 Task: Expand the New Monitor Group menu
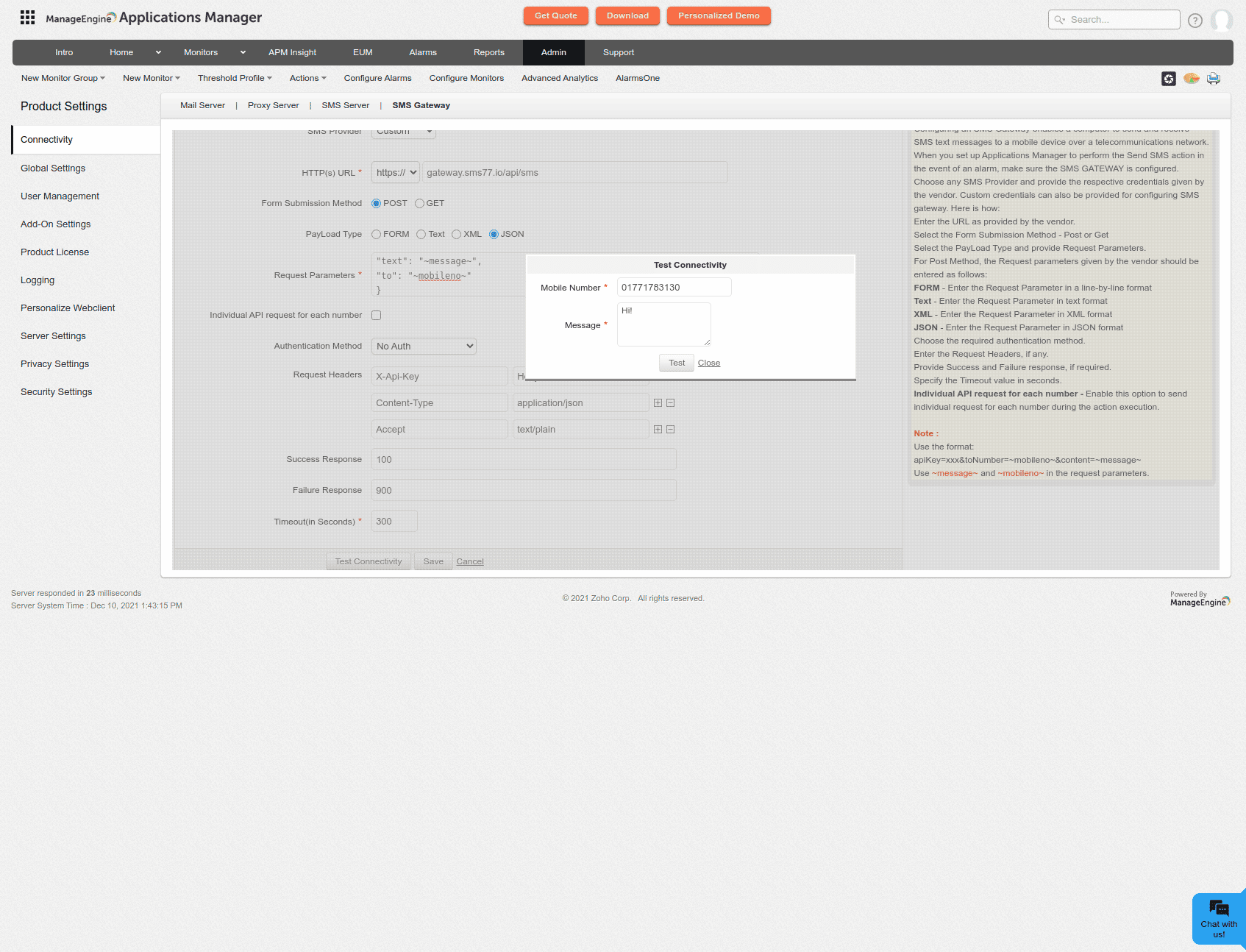pos(63,79)
